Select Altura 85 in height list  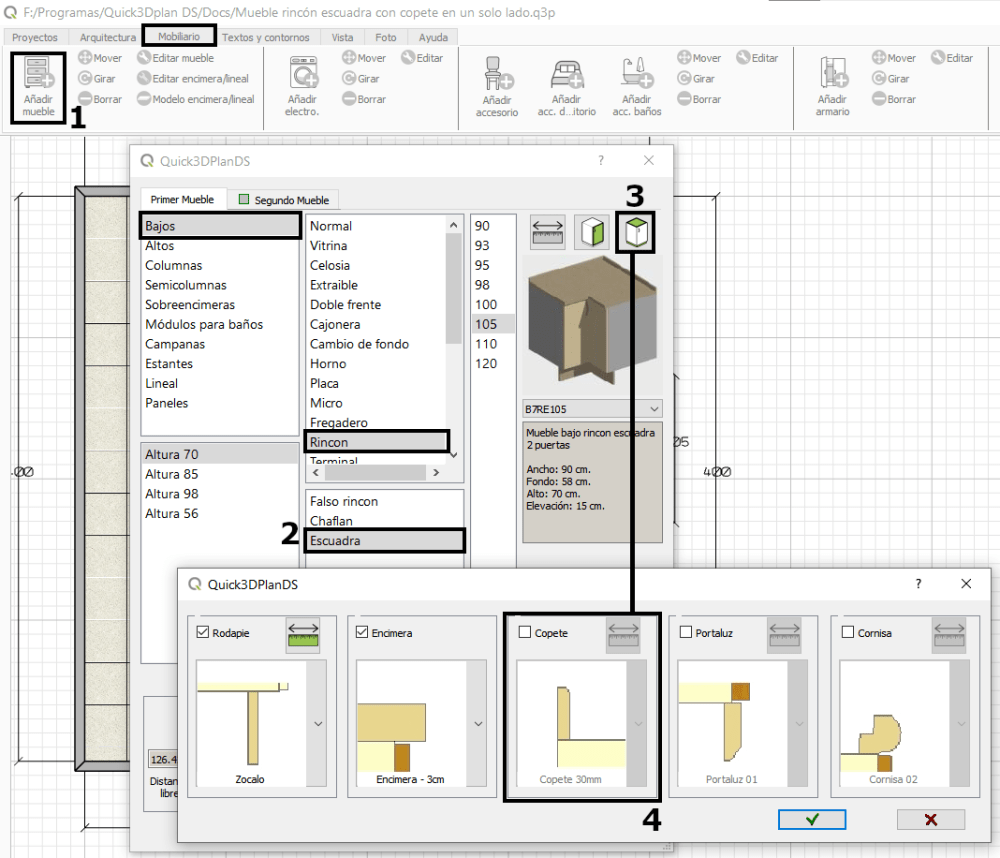[x=172, y=474]
